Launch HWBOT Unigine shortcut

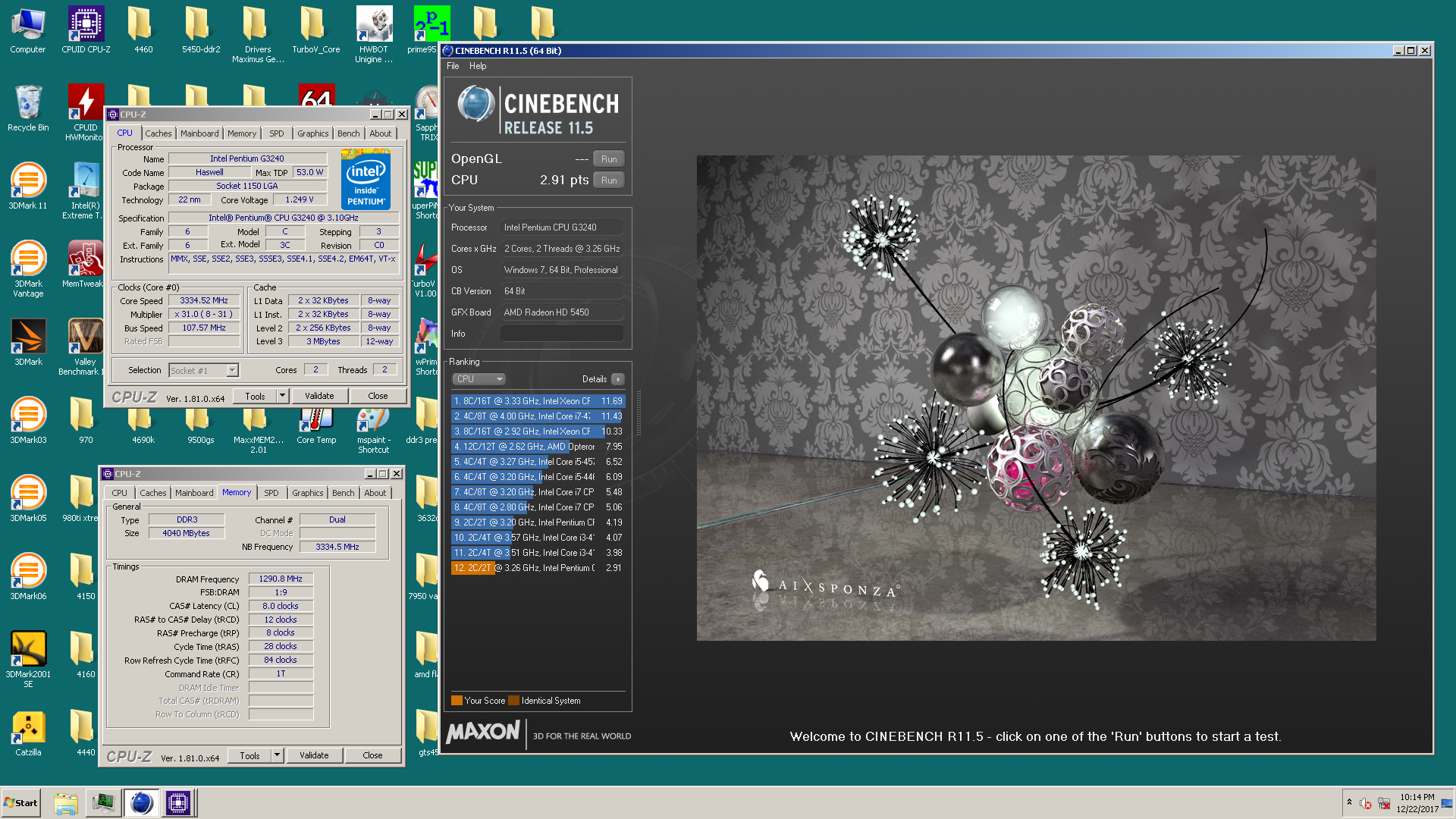[x=374, y=34]
